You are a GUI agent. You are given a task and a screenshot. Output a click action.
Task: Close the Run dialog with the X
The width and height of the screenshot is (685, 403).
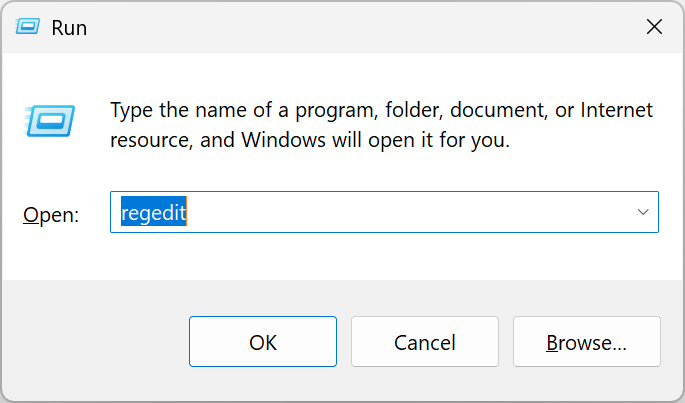[x=654, y=28]
